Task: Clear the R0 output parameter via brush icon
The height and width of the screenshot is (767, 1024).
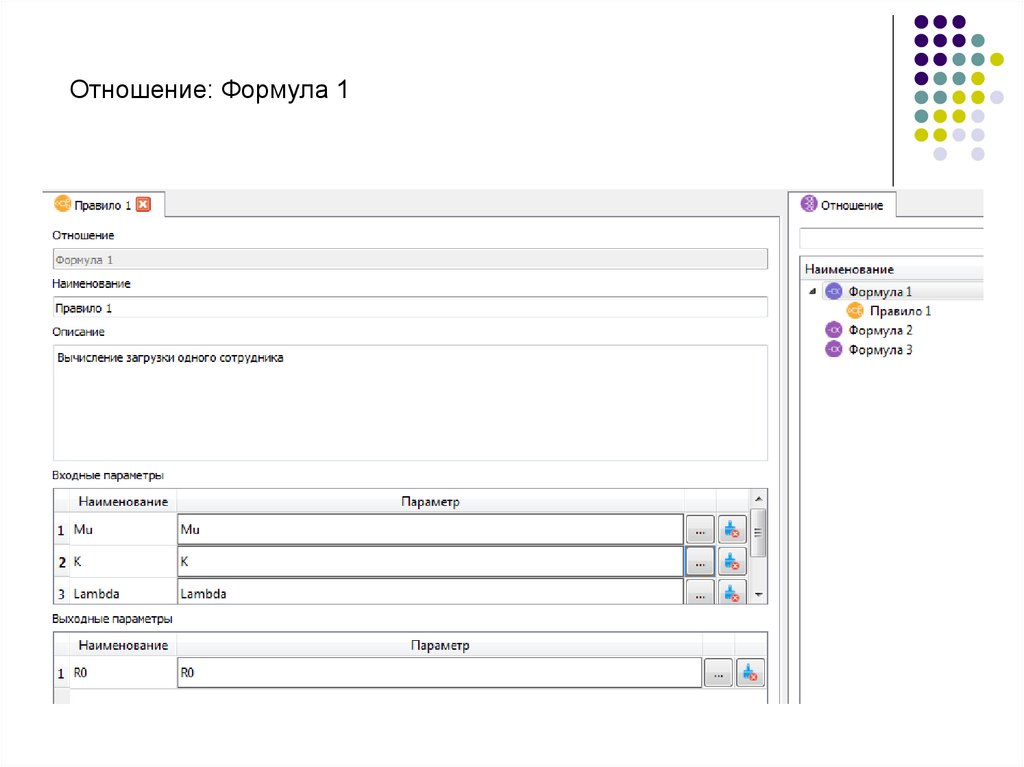Action: pyautogui.click(x=750, y=674)
